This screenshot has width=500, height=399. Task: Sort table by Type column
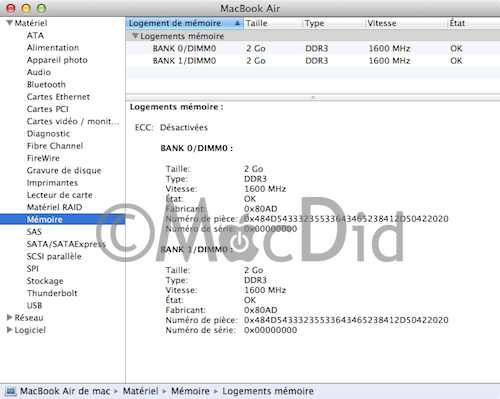click(x=334, y=23)
